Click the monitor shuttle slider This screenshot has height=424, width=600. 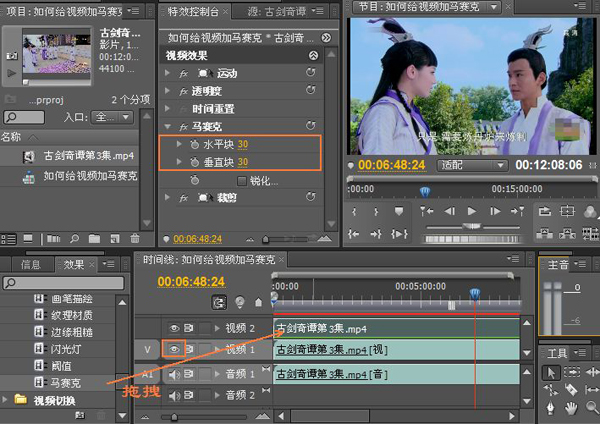coord(472,227)
